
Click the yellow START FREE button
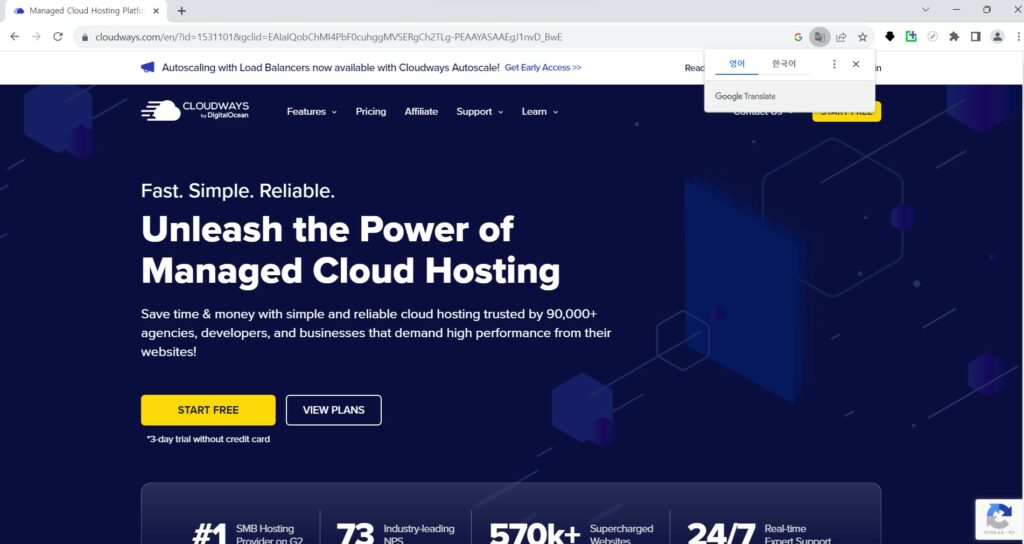point(208,410)
